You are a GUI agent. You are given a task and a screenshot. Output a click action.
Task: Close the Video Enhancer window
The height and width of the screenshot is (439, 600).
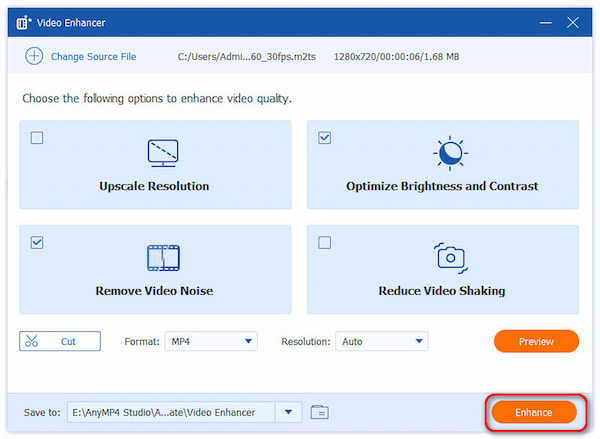[x=572, y=21]
